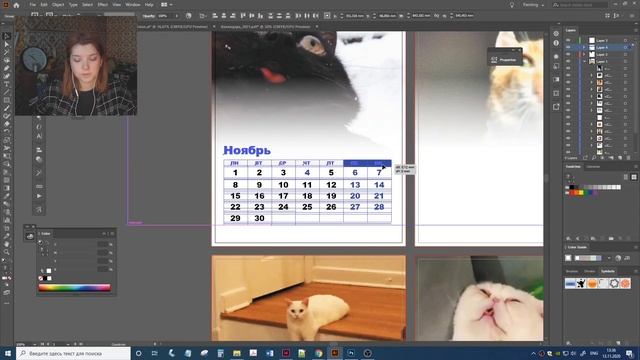Viewport: 640px width, 360px height.
Task: Open the Window menu
Action: click(x=133, y=5)
